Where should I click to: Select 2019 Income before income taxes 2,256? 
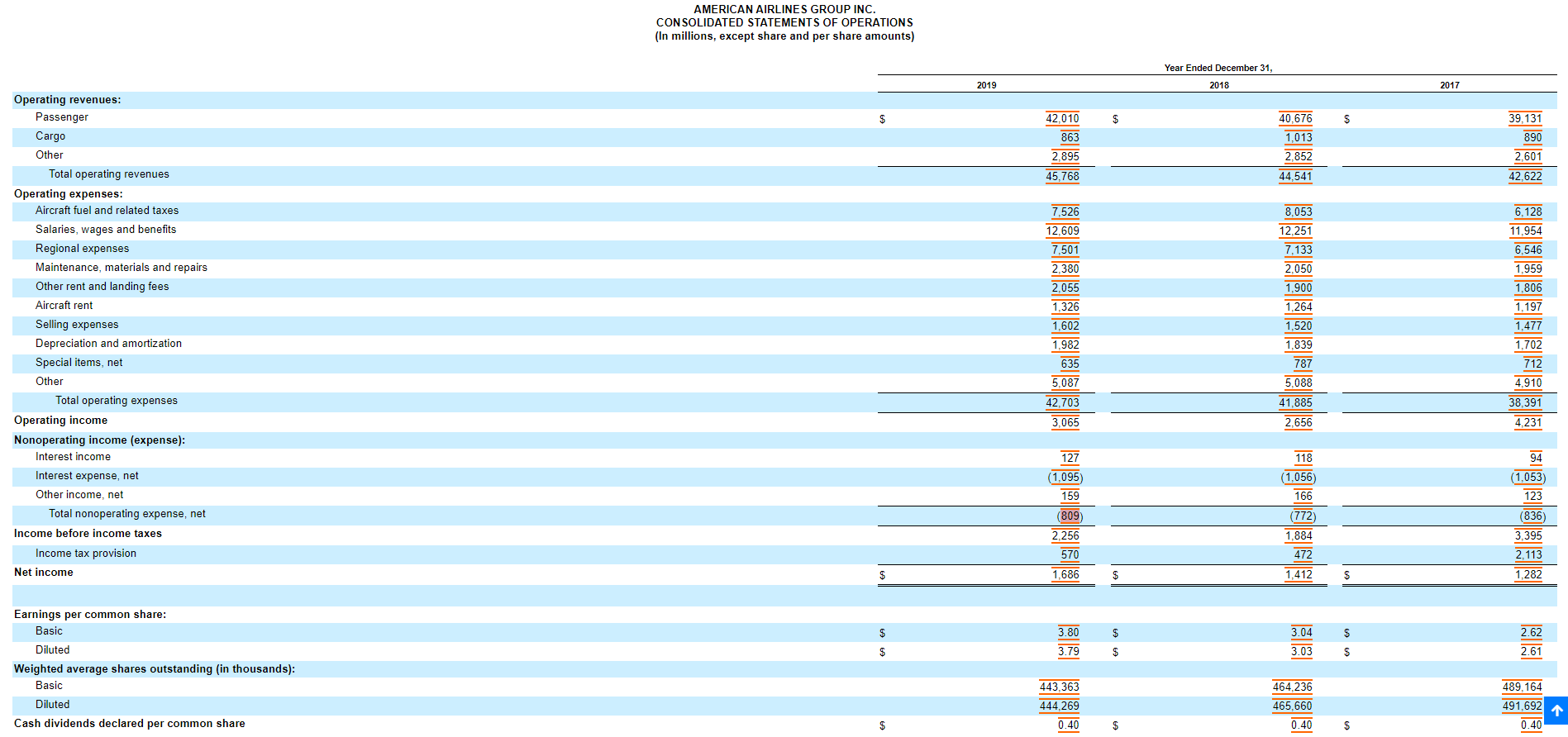(x=1065, y=536)
